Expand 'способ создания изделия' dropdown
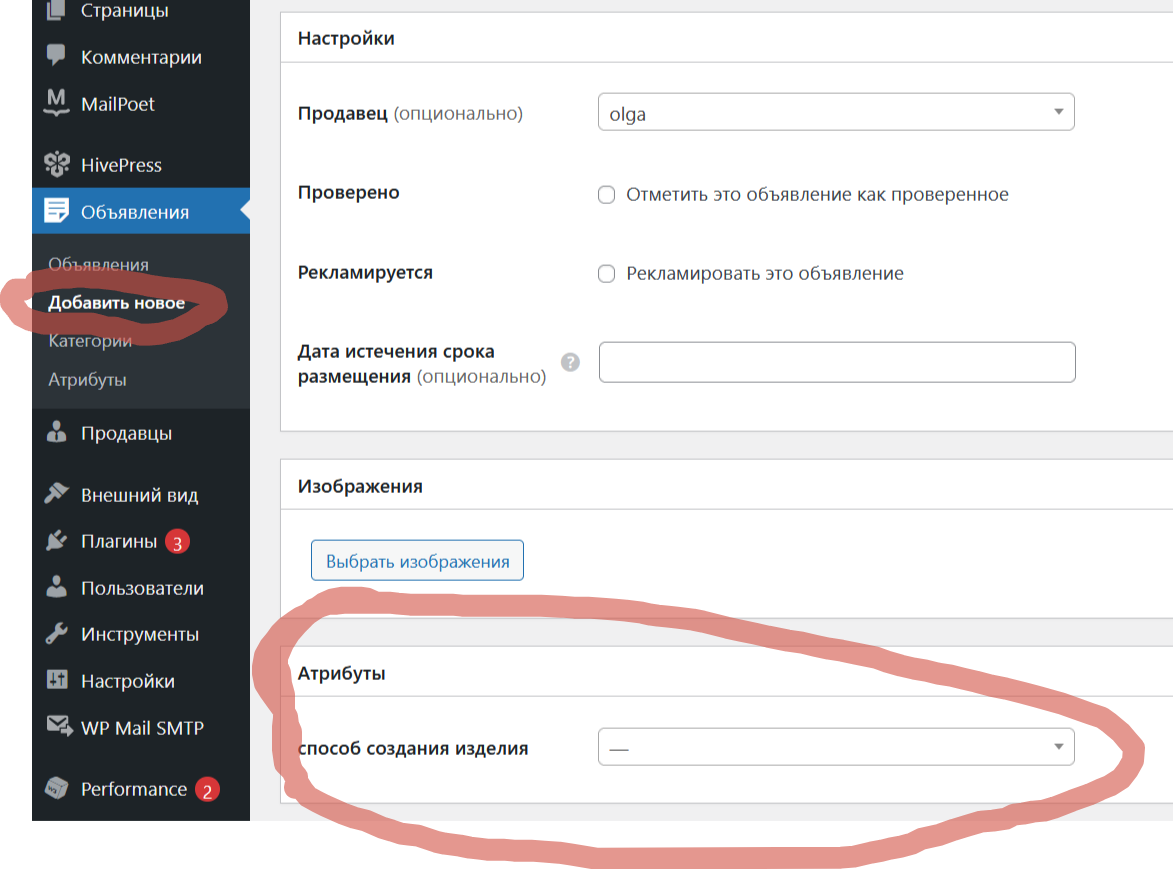 click(x=836, y=747)
